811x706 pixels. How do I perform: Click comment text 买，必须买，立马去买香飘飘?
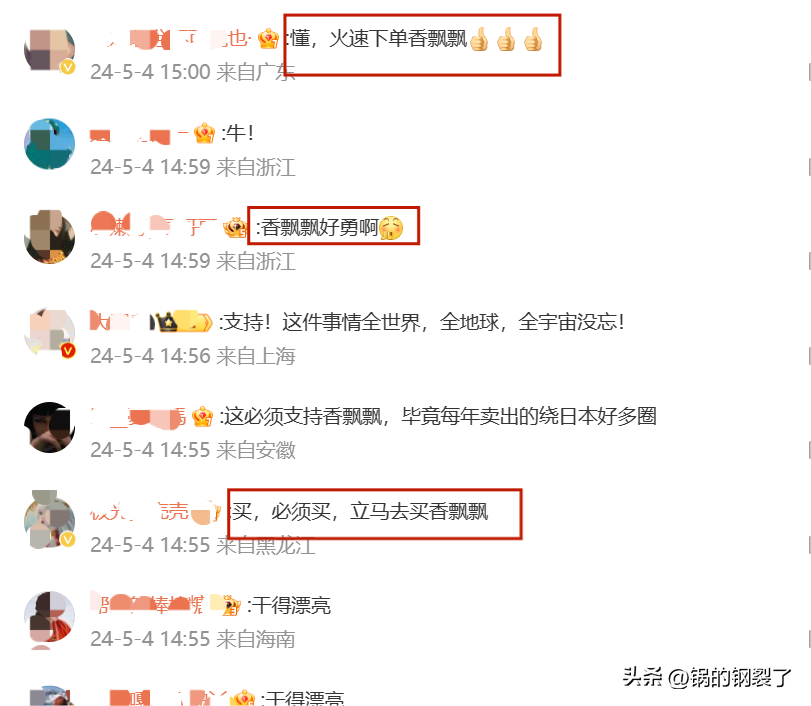coord(359,512)
